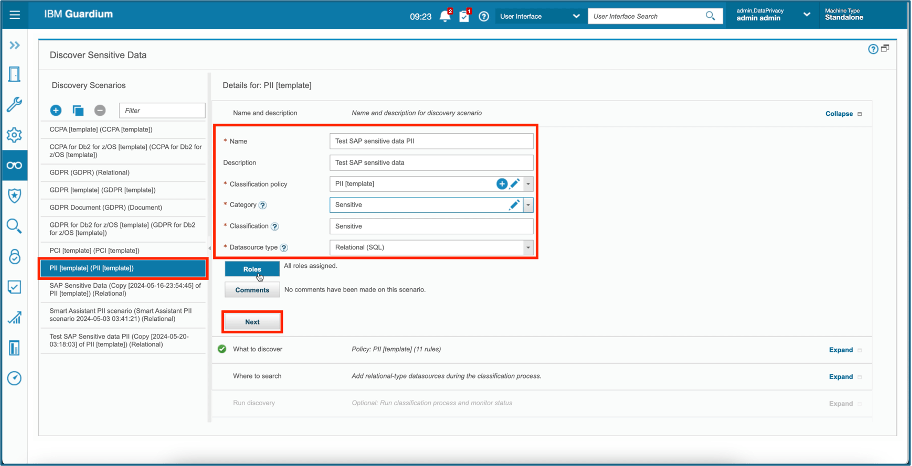This screenshot has width=912, height=466.
Task: Select SAP Sensitive Data copy scenario
Action: [x=123, y=289]
